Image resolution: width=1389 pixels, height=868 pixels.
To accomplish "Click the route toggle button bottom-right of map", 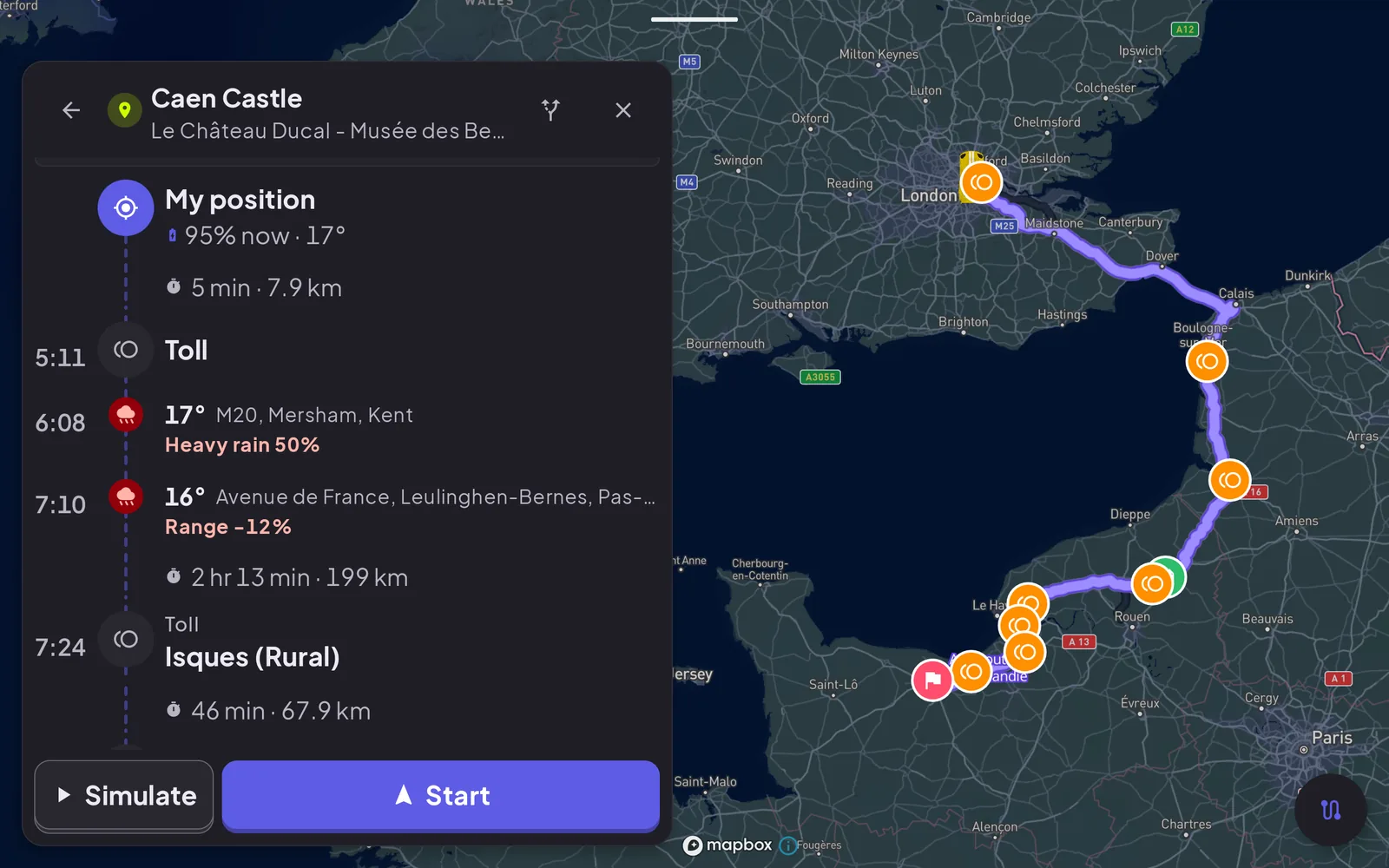I will 1331,810.
